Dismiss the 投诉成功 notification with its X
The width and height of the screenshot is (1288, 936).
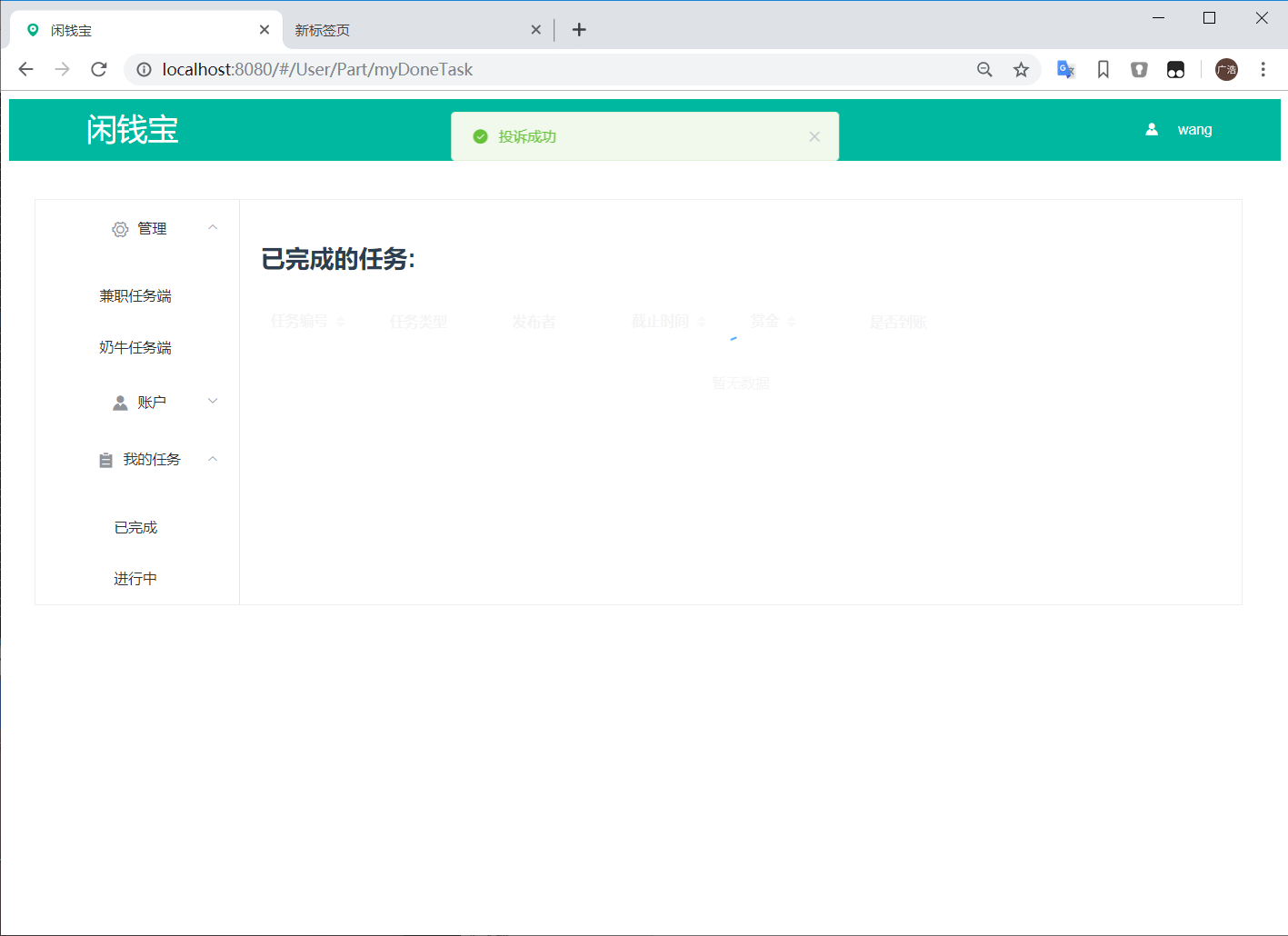814,136
